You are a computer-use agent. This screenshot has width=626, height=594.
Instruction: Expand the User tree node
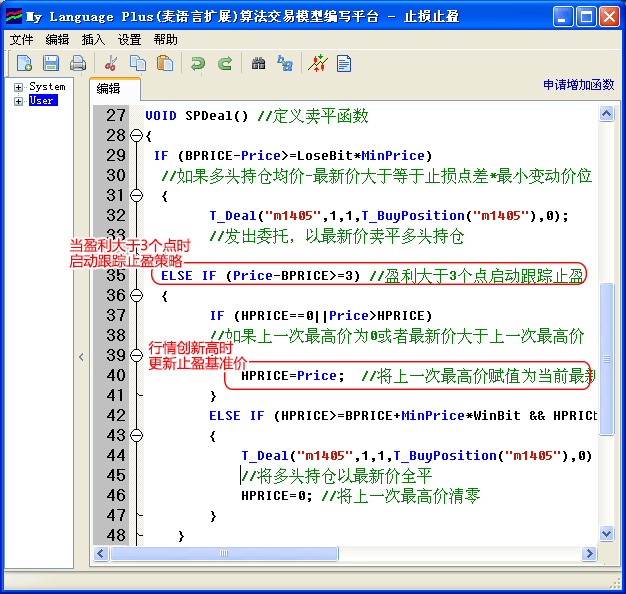[18, 101]
